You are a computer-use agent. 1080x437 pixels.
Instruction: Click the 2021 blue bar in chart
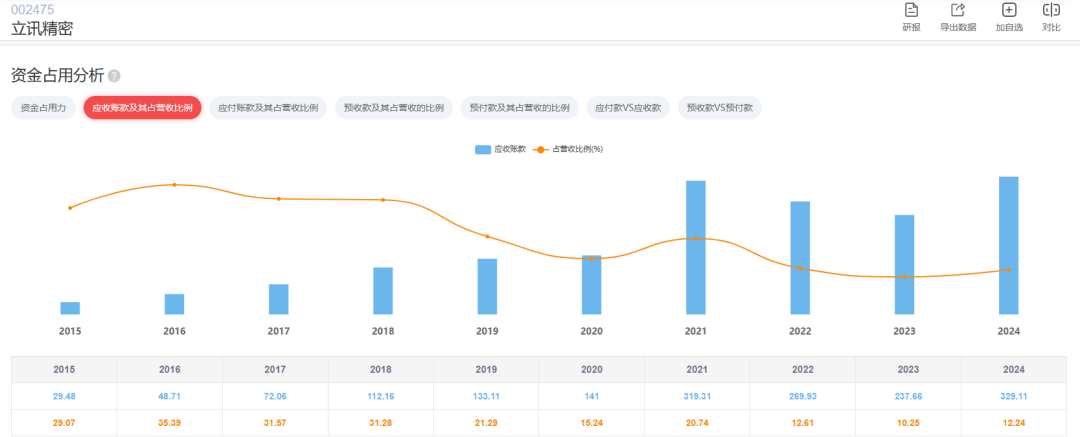point(696,247)
